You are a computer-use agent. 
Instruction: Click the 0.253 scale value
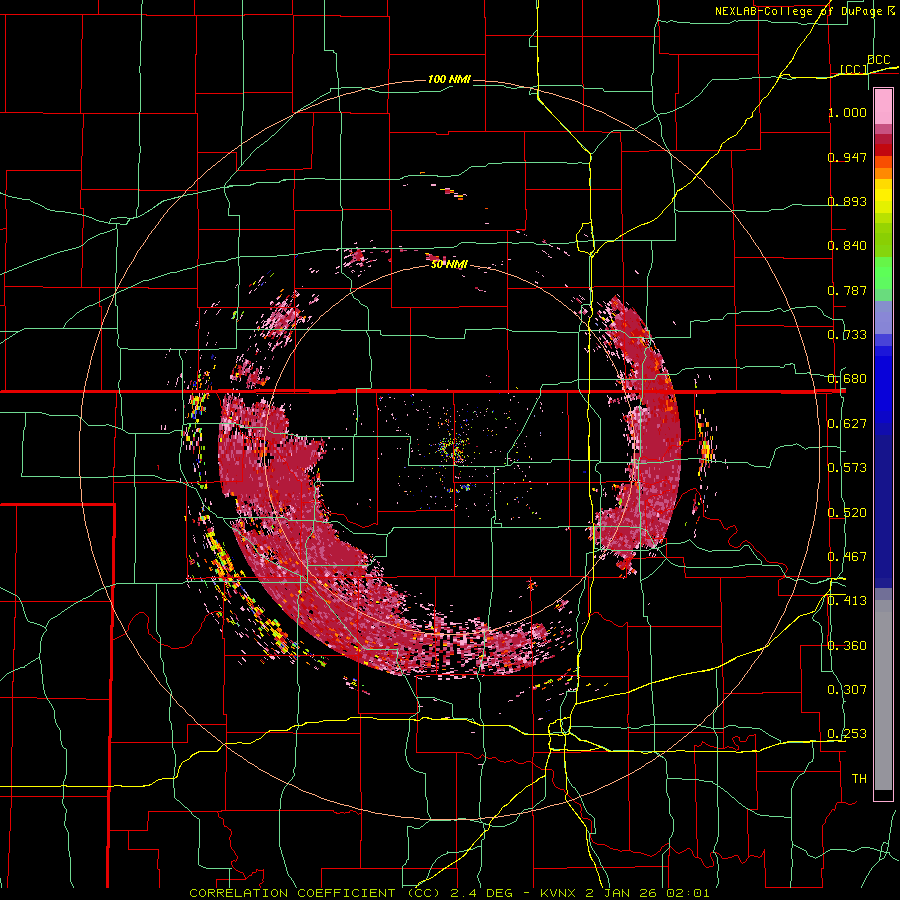[847, 734]
